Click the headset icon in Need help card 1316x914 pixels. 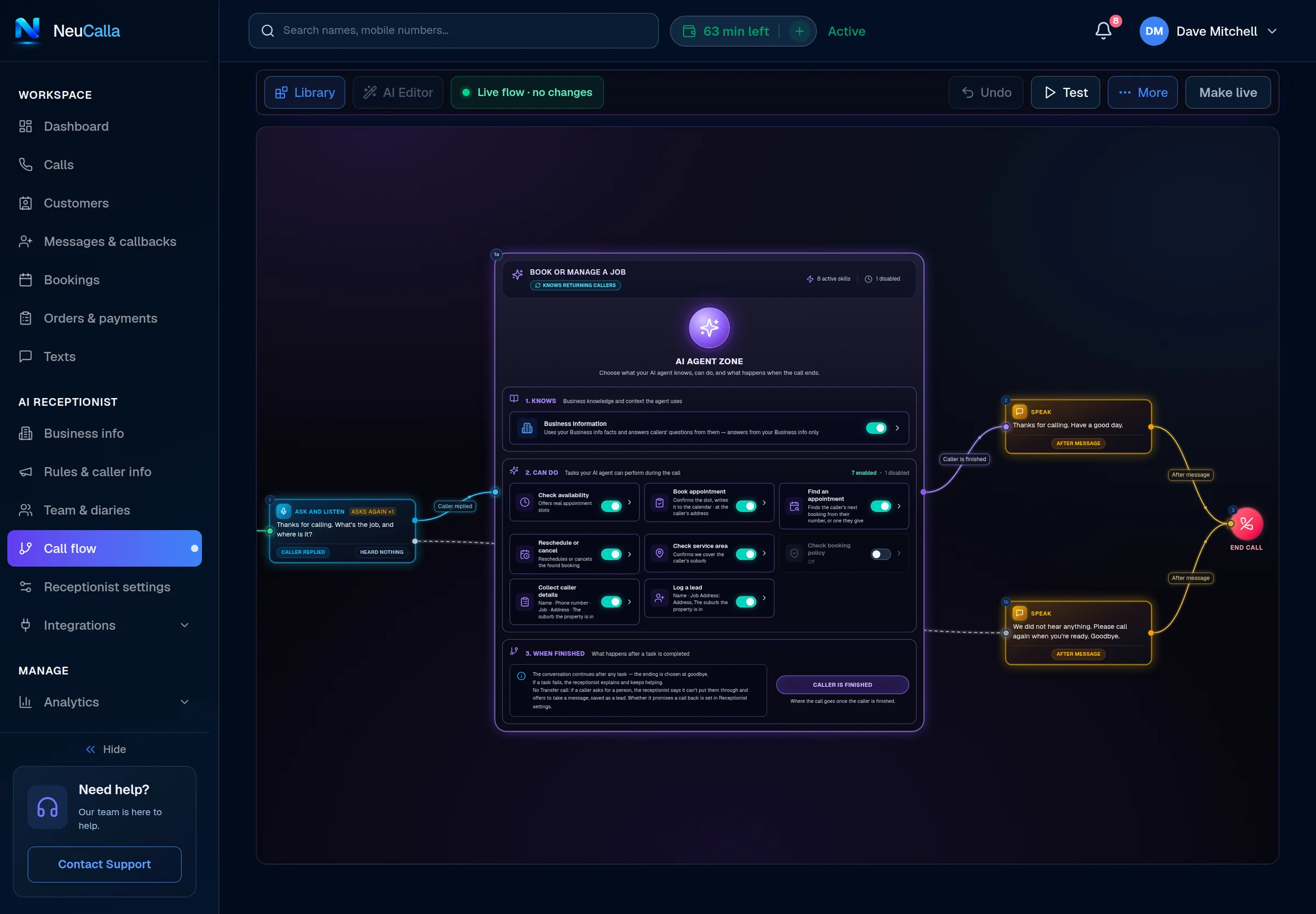(x=48, y=807)
